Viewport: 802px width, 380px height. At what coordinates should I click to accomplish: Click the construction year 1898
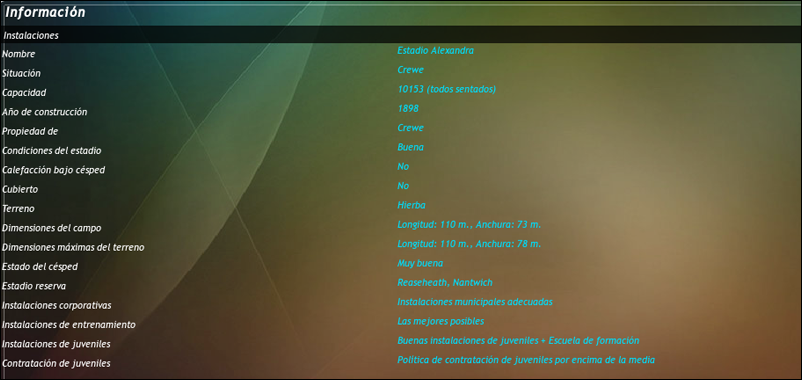point(408,109)
